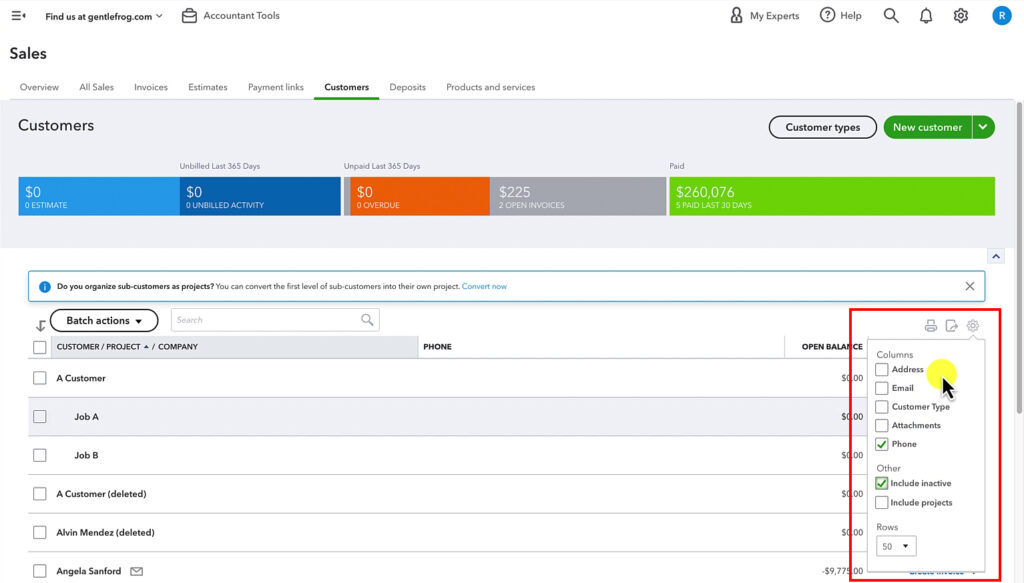Open the Rows count dropdown
This screenshot has width=1024, height=583.
pyautogui.click(x=895, y=546)
